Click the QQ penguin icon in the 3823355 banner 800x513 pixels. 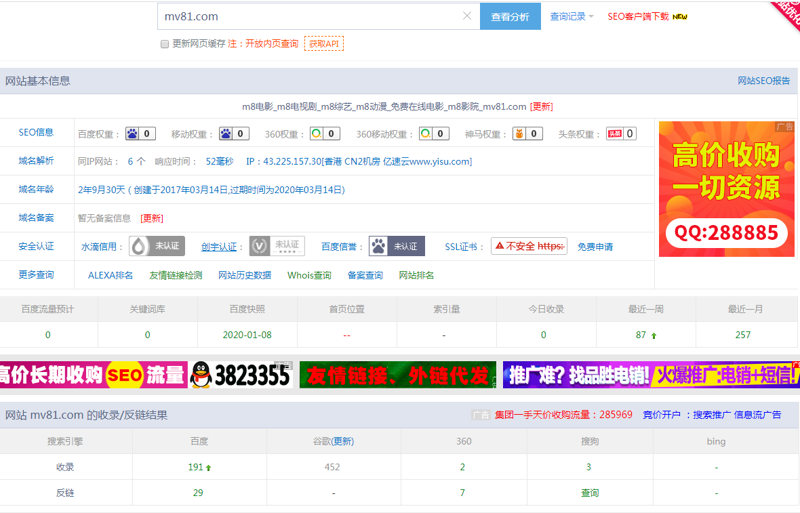click(x=201, y=375)
